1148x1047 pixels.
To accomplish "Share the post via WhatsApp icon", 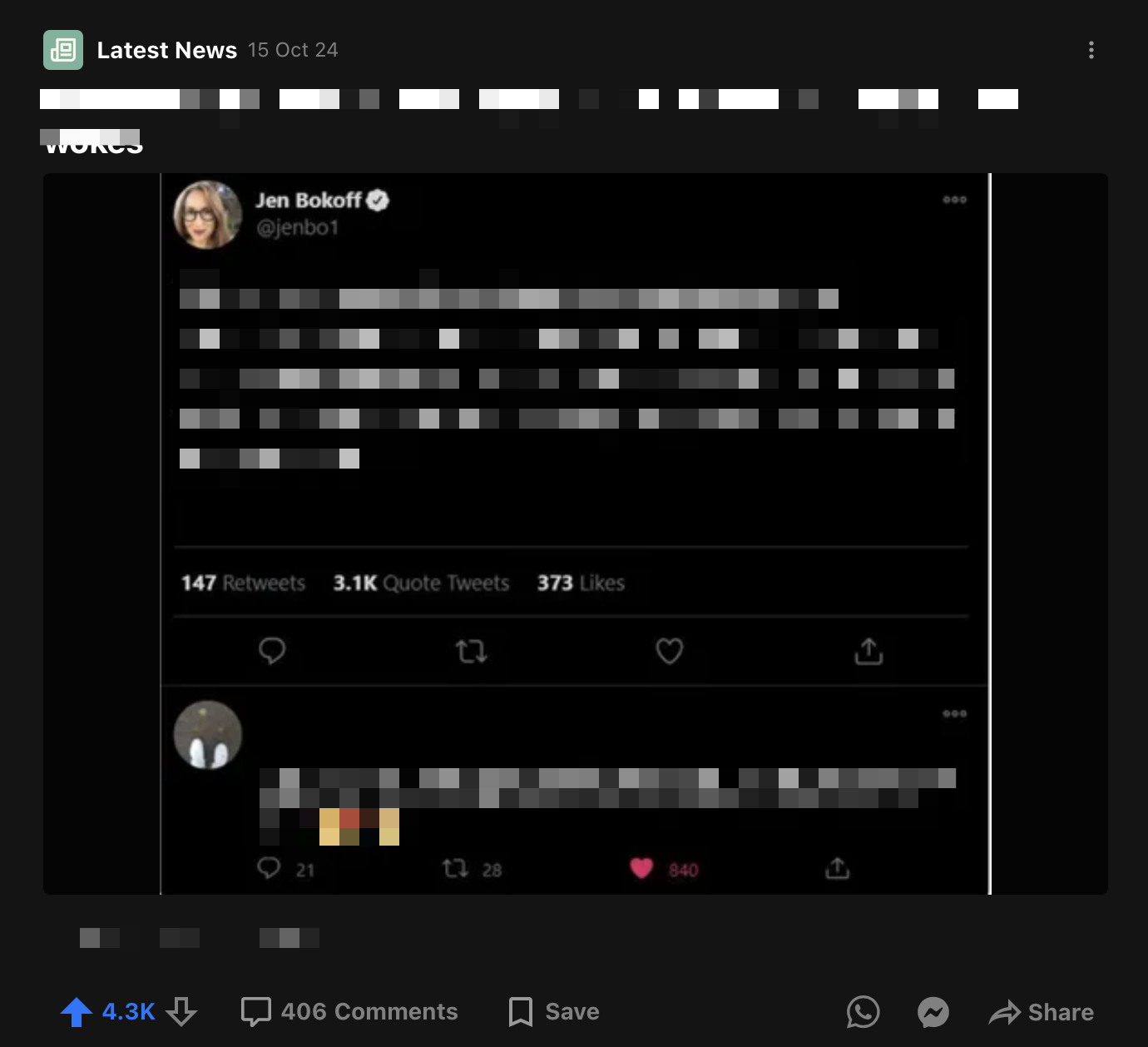I will 863,1012.
